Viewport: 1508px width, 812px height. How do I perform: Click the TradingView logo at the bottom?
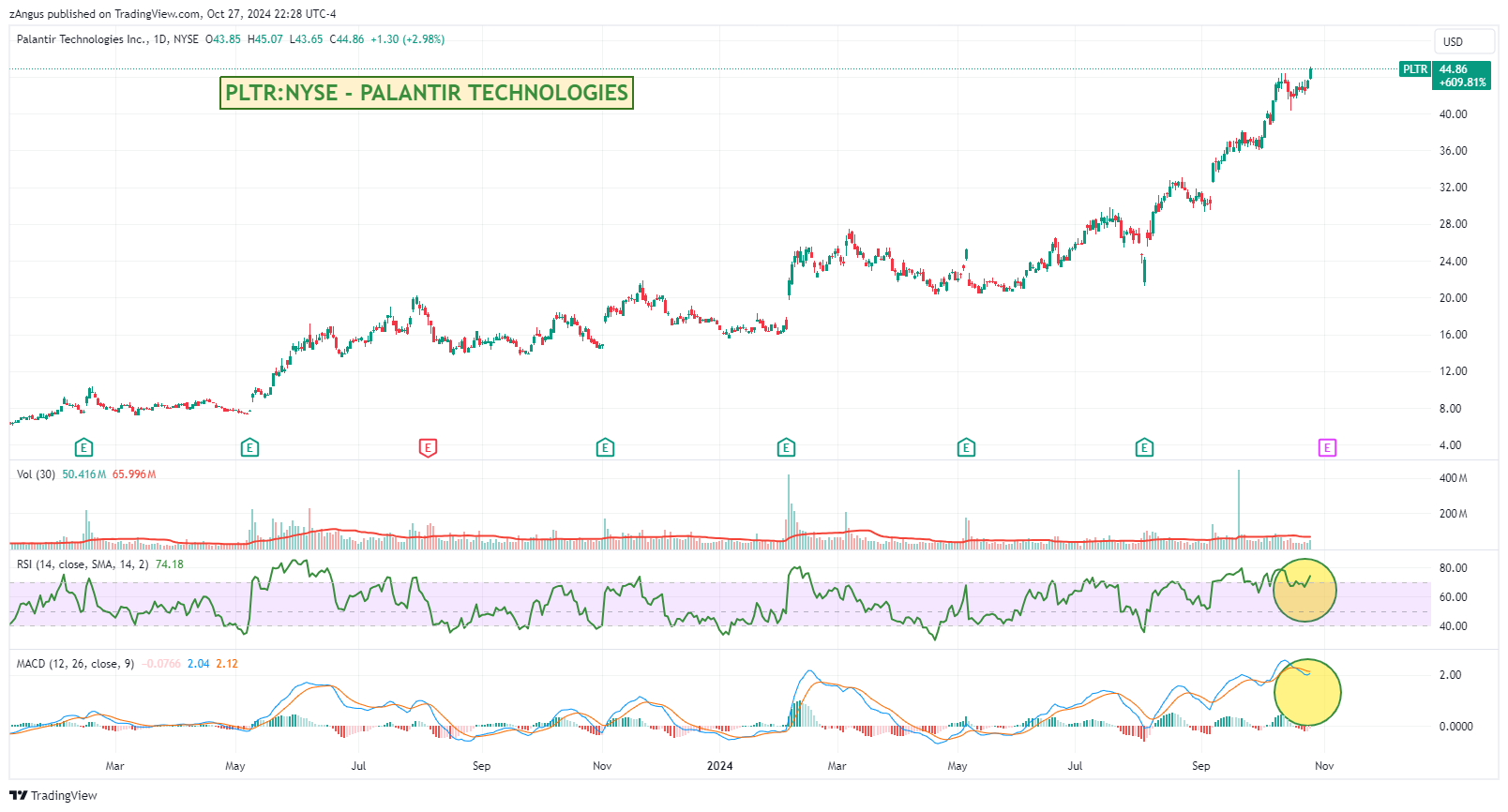[53, 795]
